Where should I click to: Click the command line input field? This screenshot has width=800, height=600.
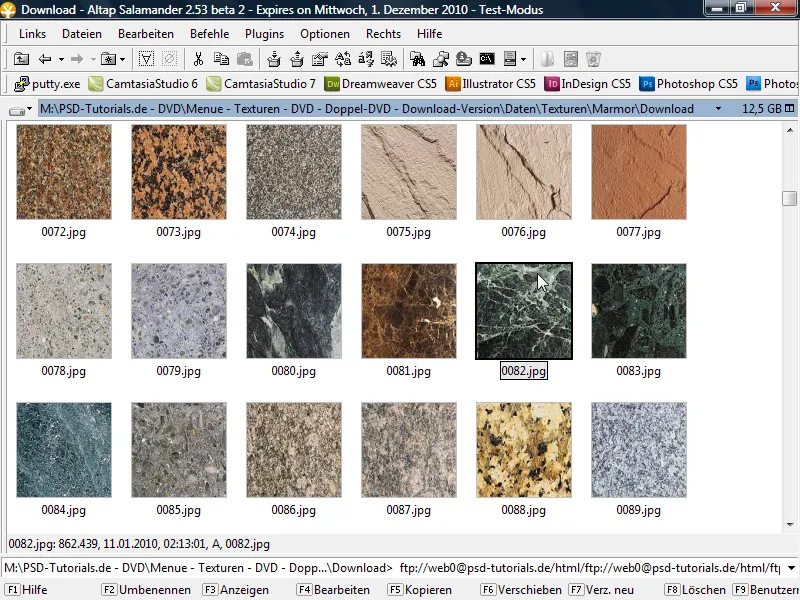[x=590, y=568]
